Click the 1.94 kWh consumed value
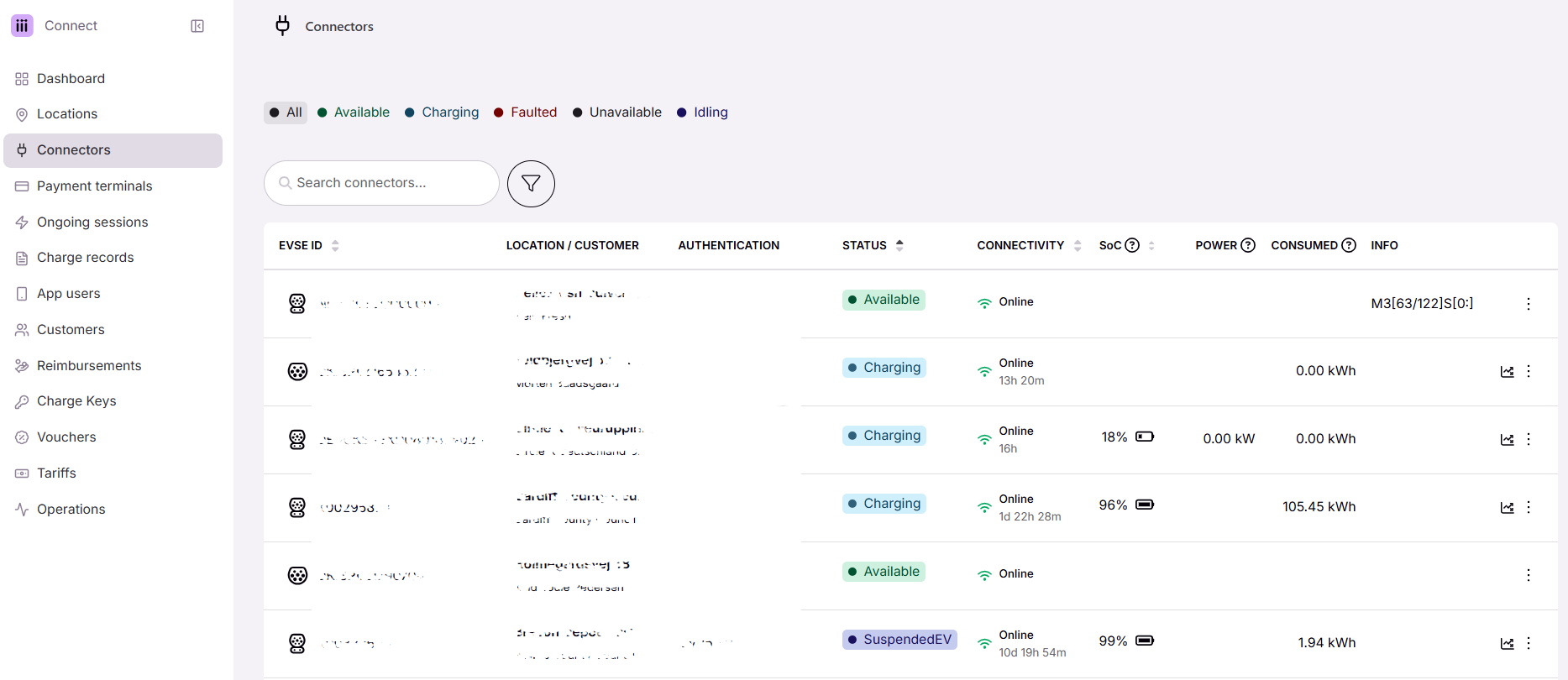 [1326, 643]
